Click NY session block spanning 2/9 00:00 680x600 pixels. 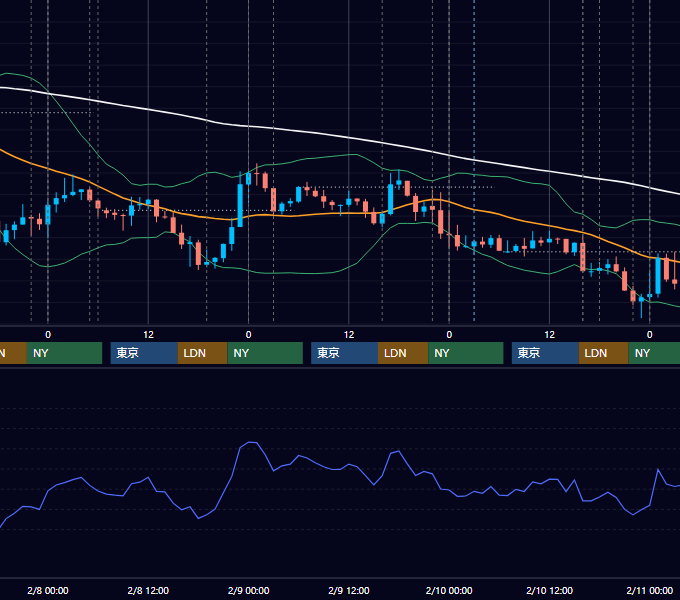tap(265, 353)
